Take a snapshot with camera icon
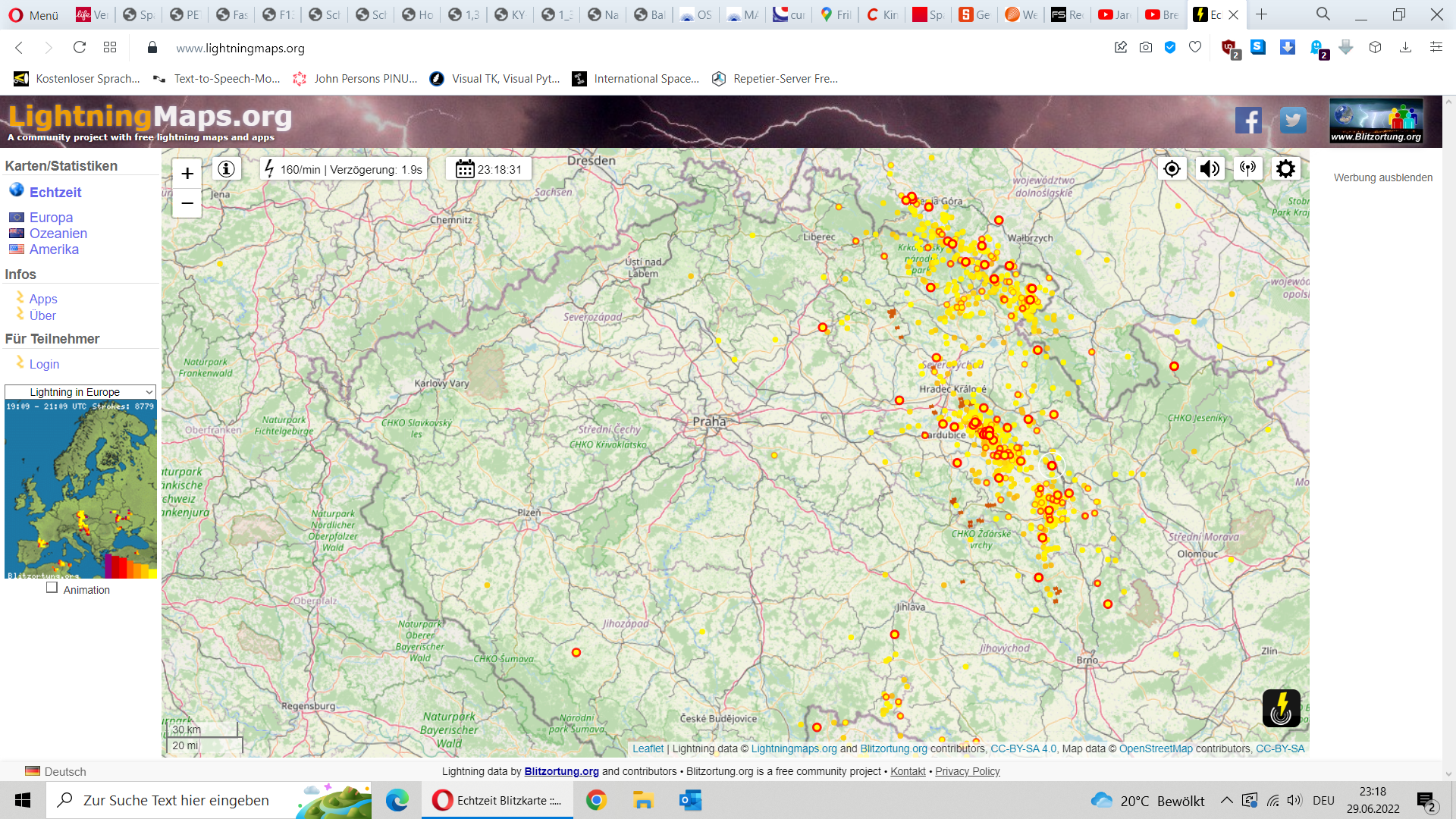The image size is (1456, 819). [1146, 48]
